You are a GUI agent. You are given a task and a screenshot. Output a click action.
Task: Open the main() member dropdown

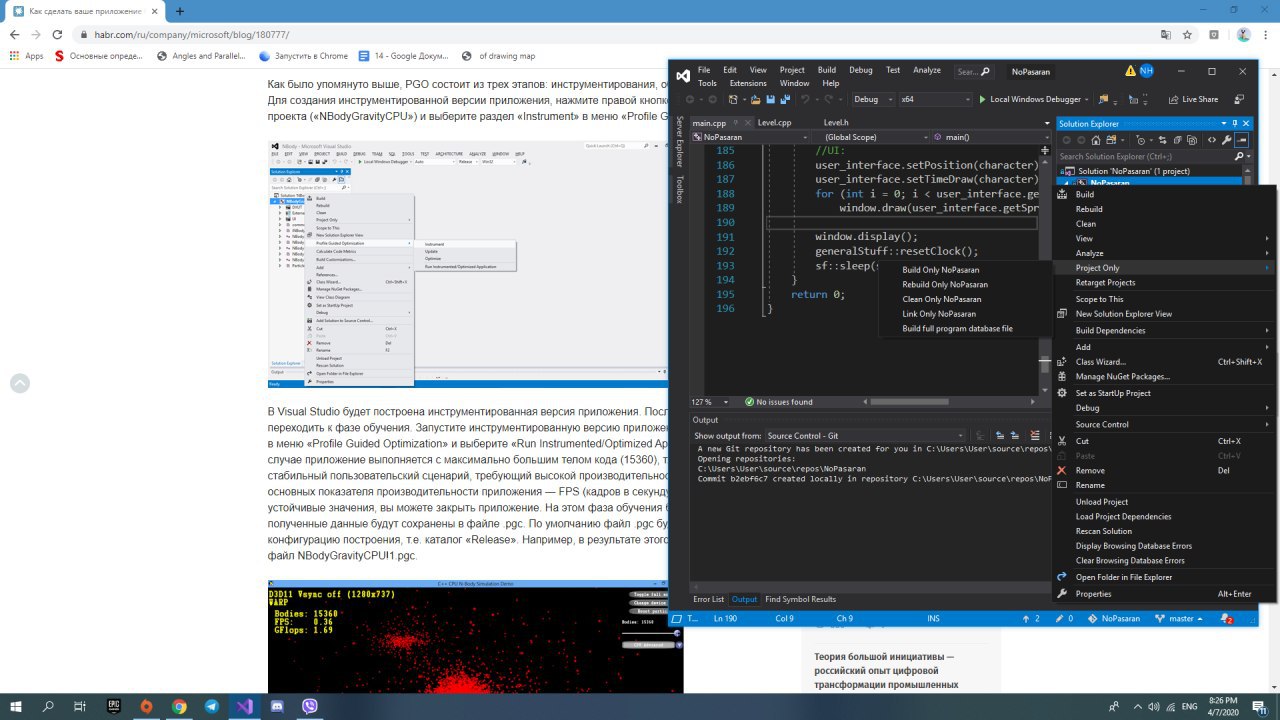[990, 137]
